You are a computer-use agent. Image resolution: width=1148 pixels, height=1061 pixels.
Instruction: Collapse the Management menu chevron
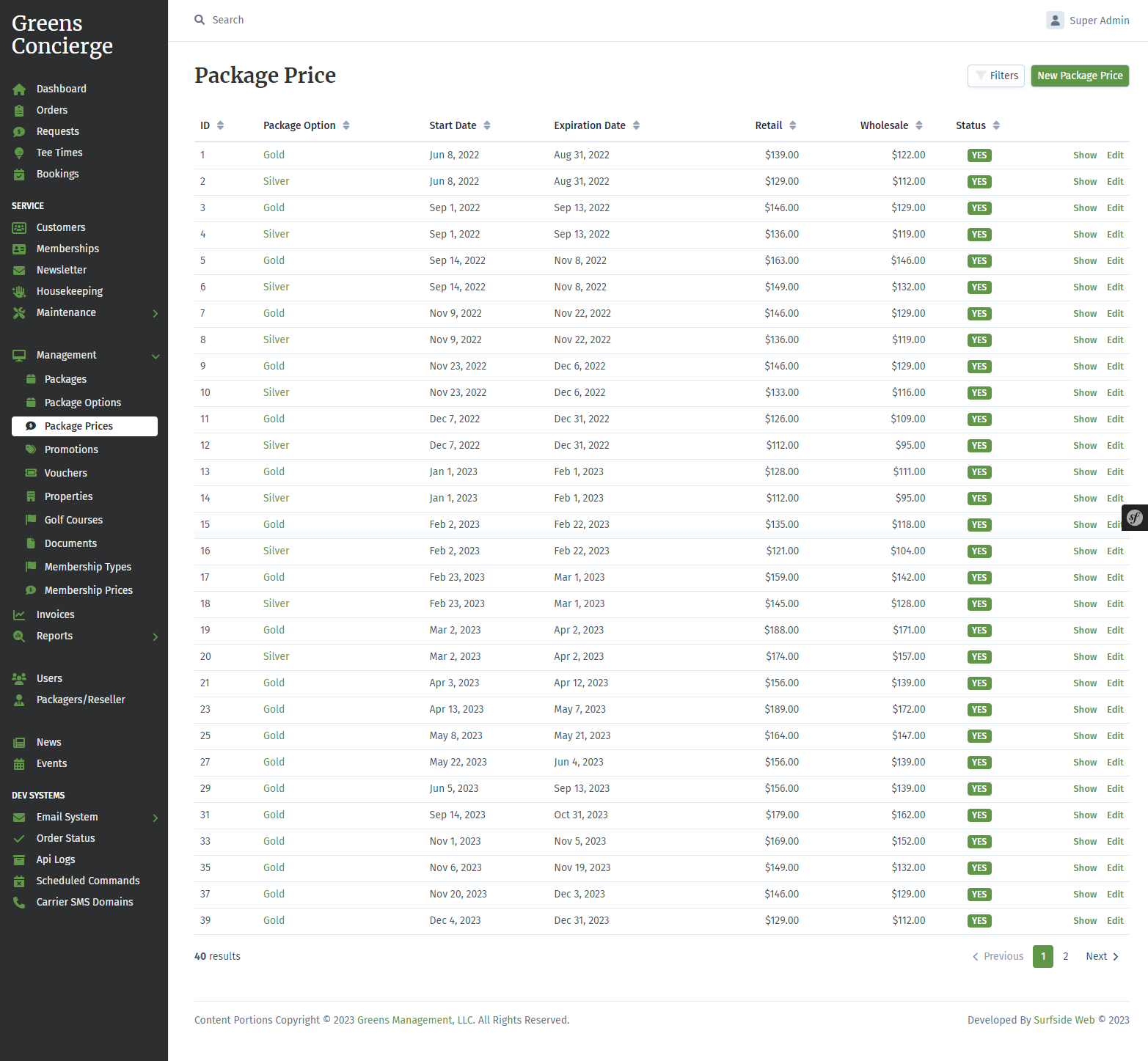(x=156, y=356)
